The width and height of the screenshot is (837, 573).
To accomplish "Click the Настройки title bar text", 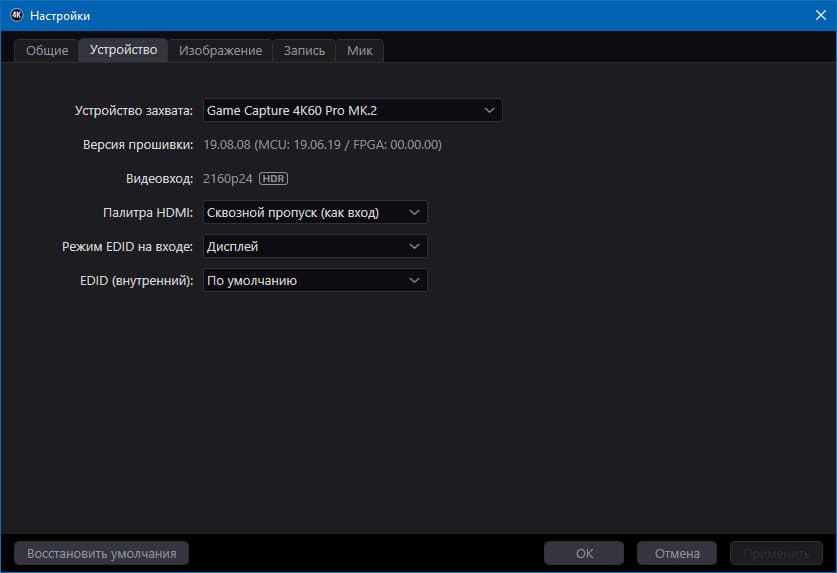I will [60, 16].
